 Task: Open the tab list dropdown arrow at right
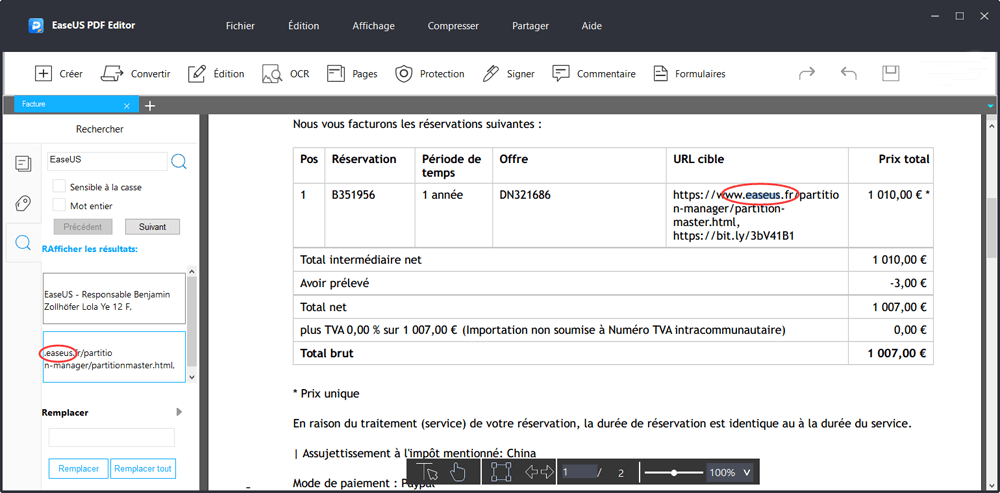pos(990,106)
